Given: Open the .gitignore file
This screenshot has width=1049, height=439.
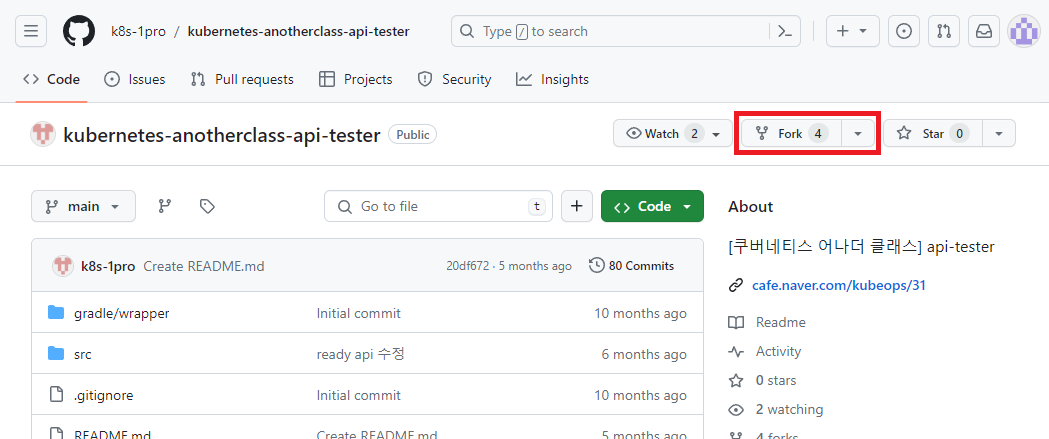Looking at the screenshot, I should click(x=104, y=396).
